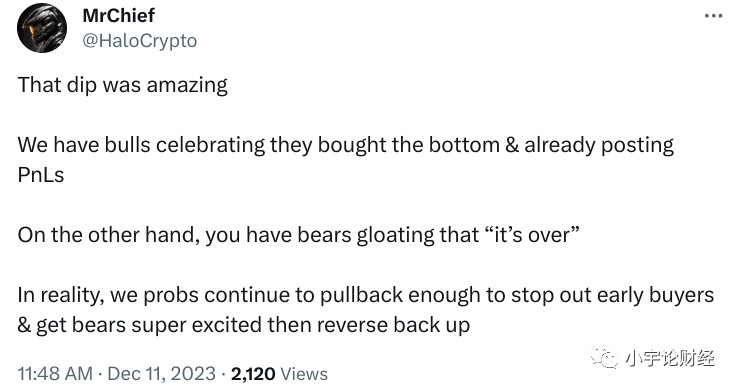This screenshot has height=390, width=738.
Task: Click the word "PnLs"
Action: coord(40,175)
